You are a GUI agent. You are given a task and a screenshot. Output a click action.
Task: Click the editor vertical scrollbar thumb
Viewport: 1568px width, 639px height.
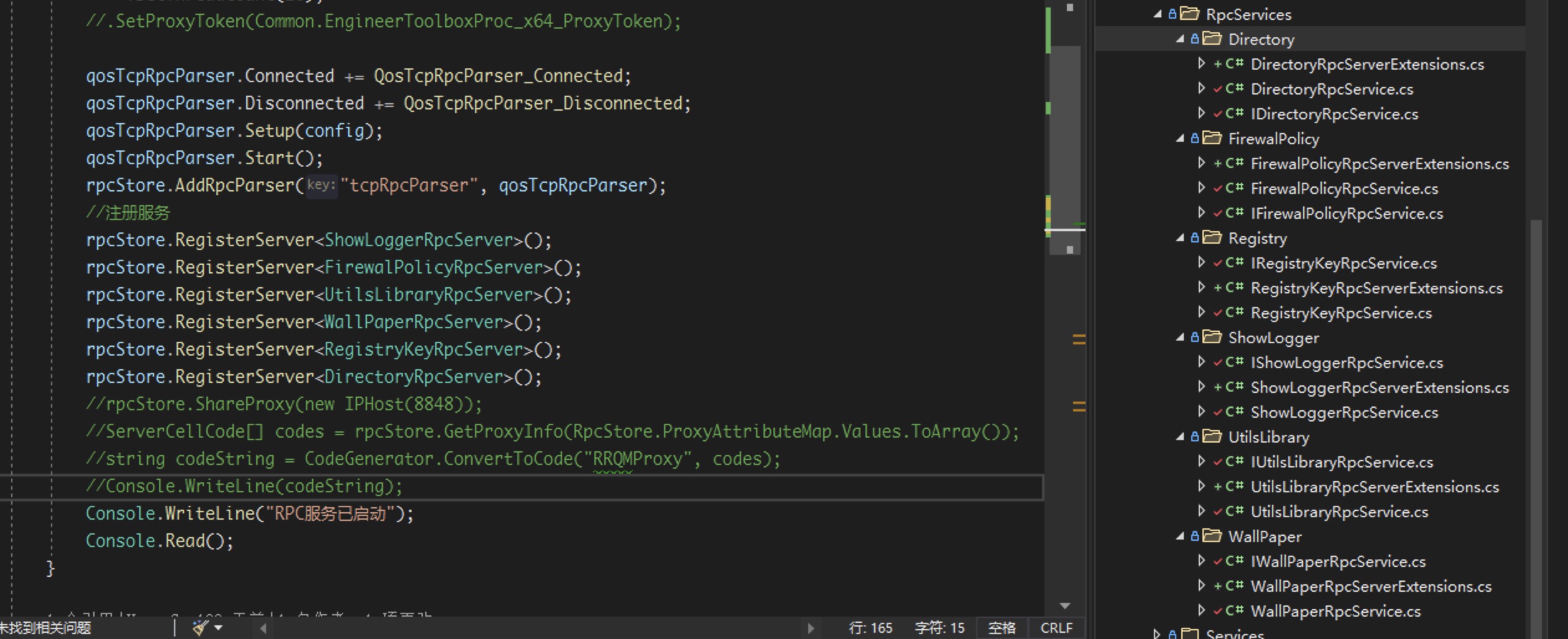coord(1065,149)
